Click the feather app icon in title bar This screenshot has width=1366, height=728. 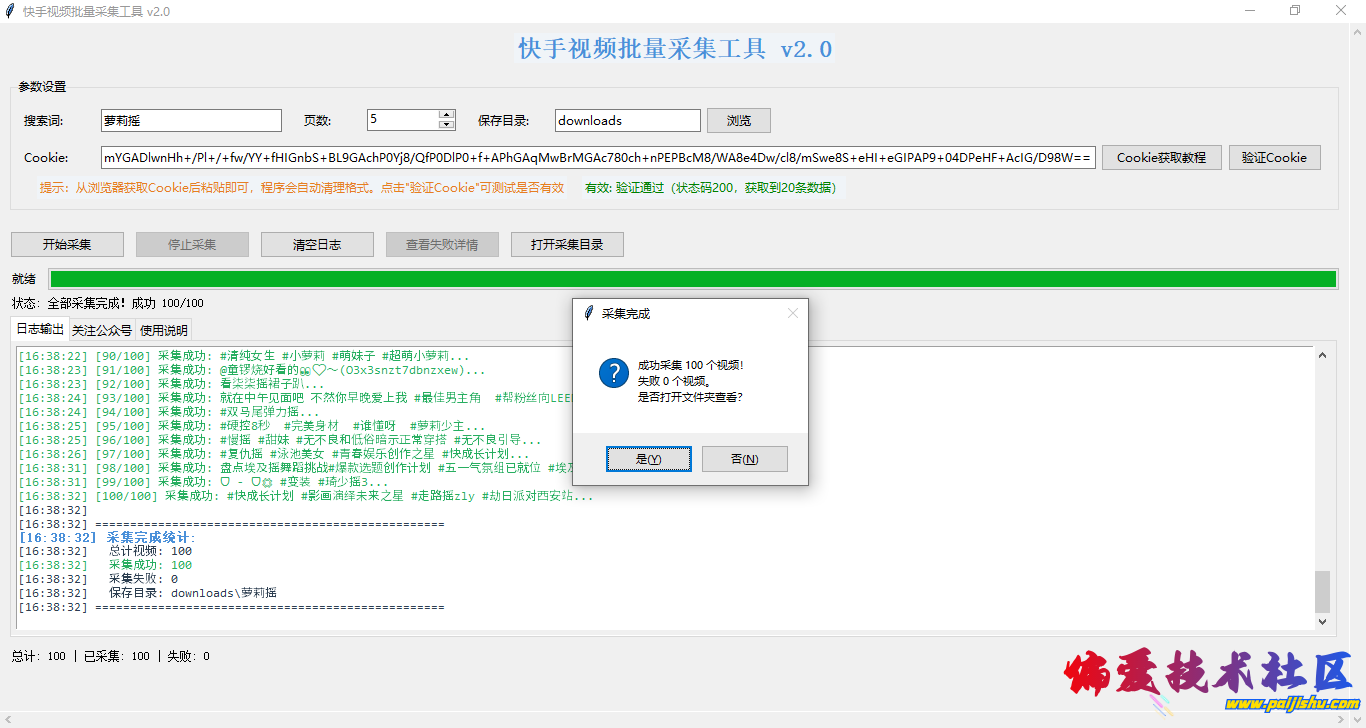pos(10,11)
